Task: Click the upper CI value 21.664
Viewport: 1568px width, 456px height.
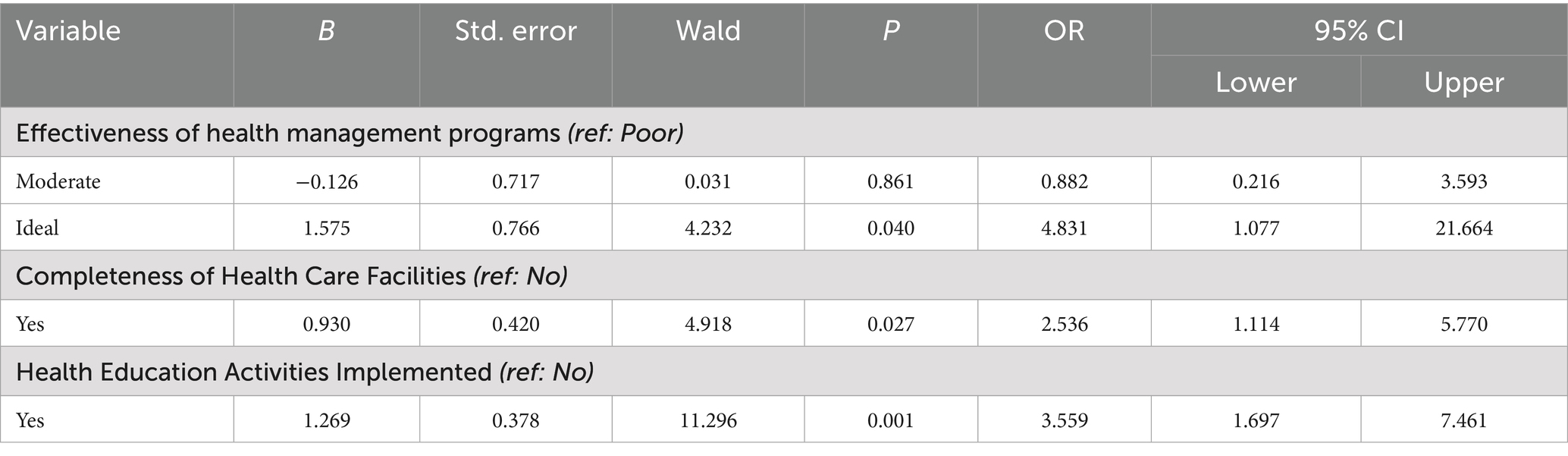Action: click(1463, 228)
